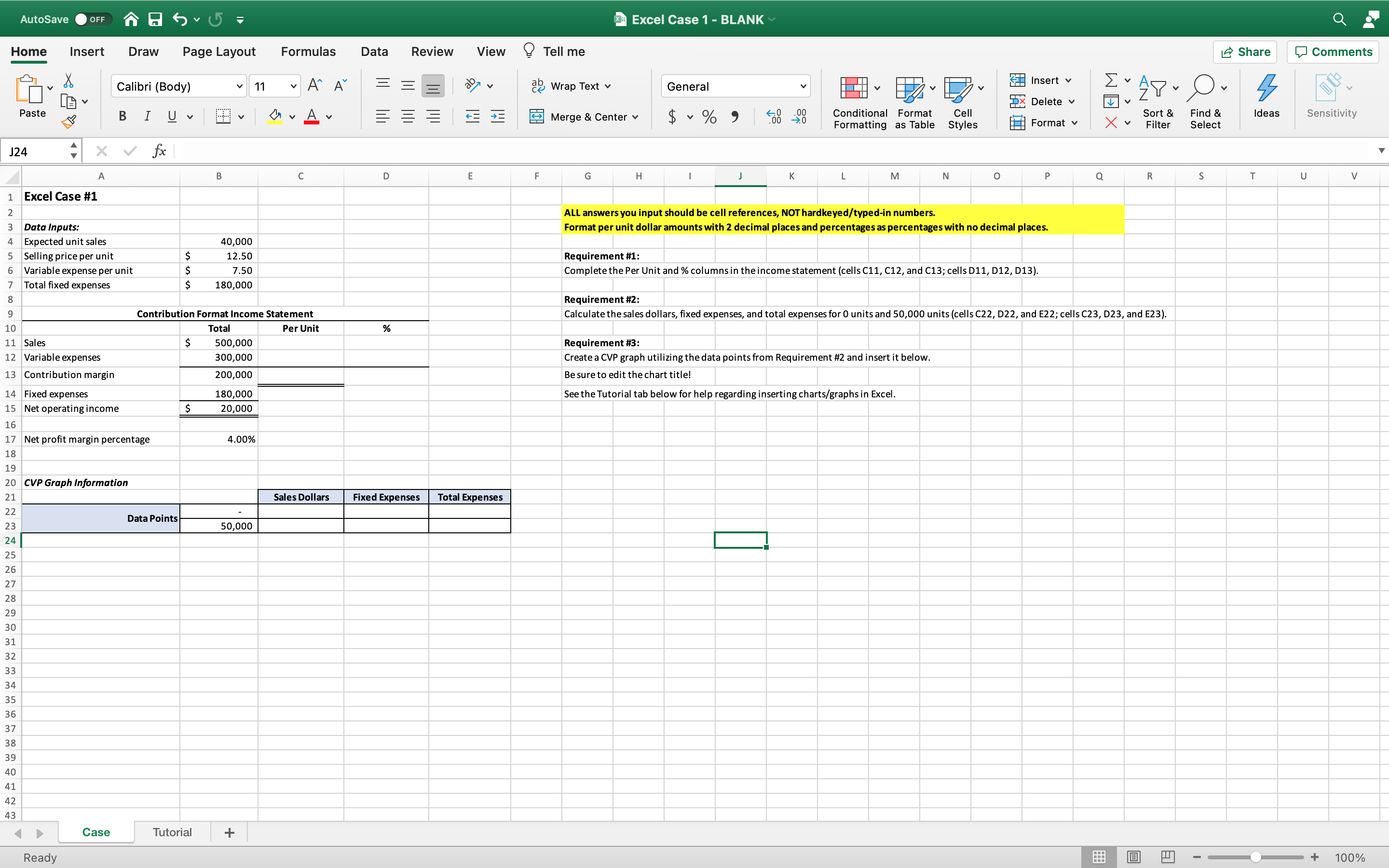Increase decimal places
Image resolution: width=1389 pixels, height=868 pixels.
click(x=774, y=117)
